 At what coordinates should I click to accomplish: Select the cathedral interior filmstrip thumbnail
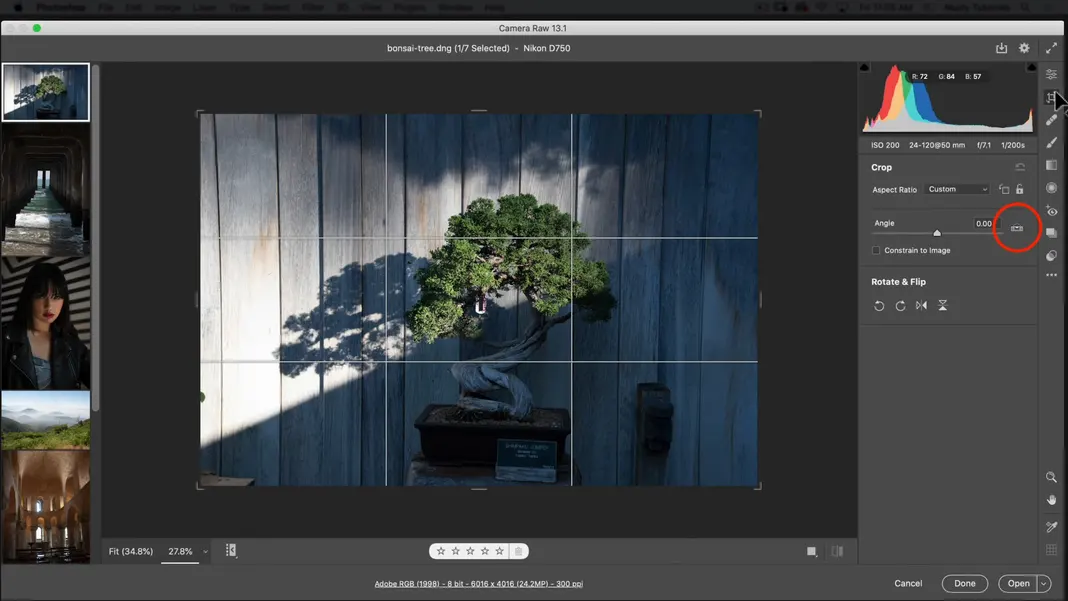click(x=46, y=507)
